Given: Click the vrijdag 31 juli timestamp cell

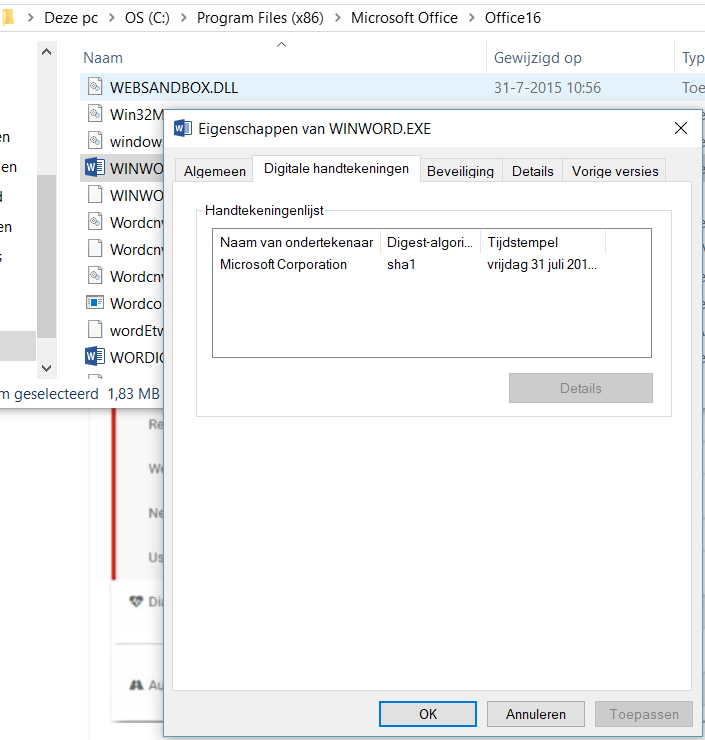Looking at the screenshot, I should point(542,264).
